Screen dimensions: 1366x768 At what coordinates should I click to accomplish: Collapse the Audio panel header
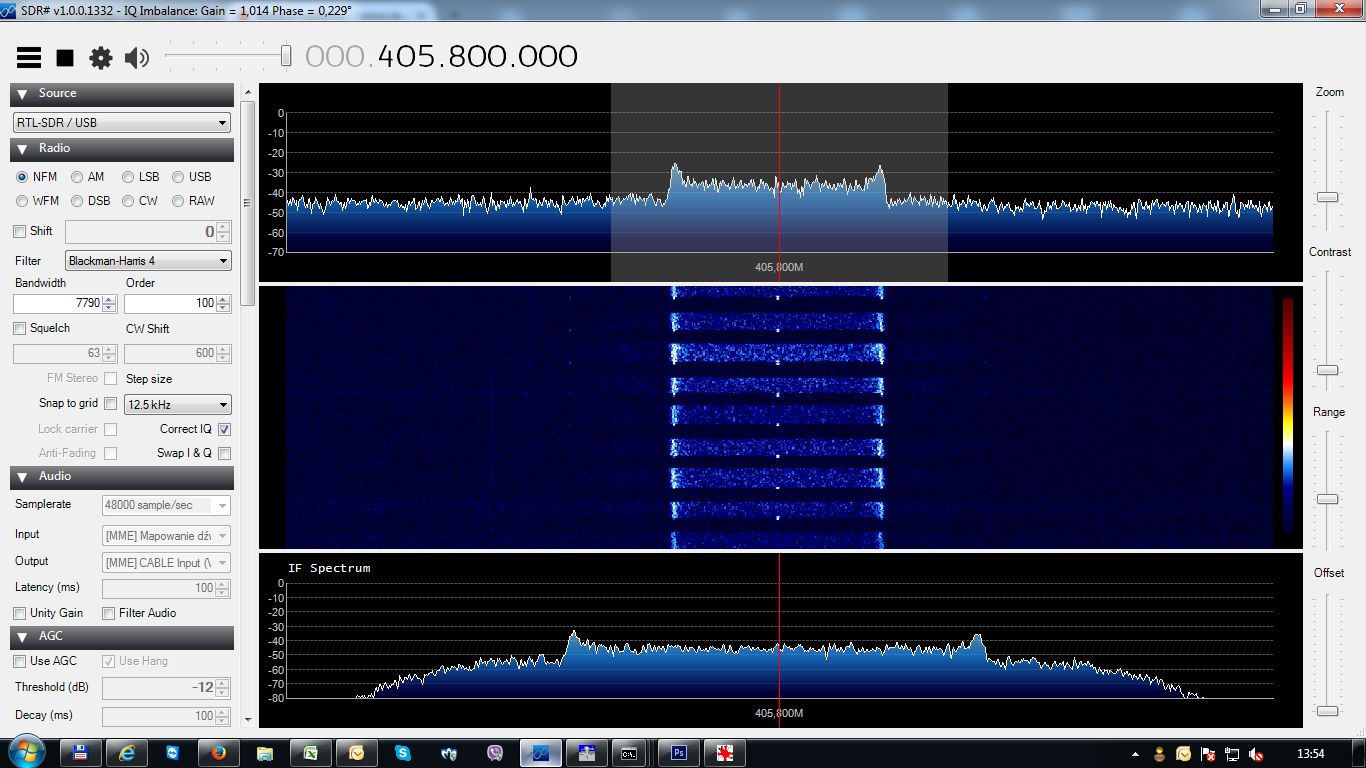pyautogui.click(x=122, y=477)
